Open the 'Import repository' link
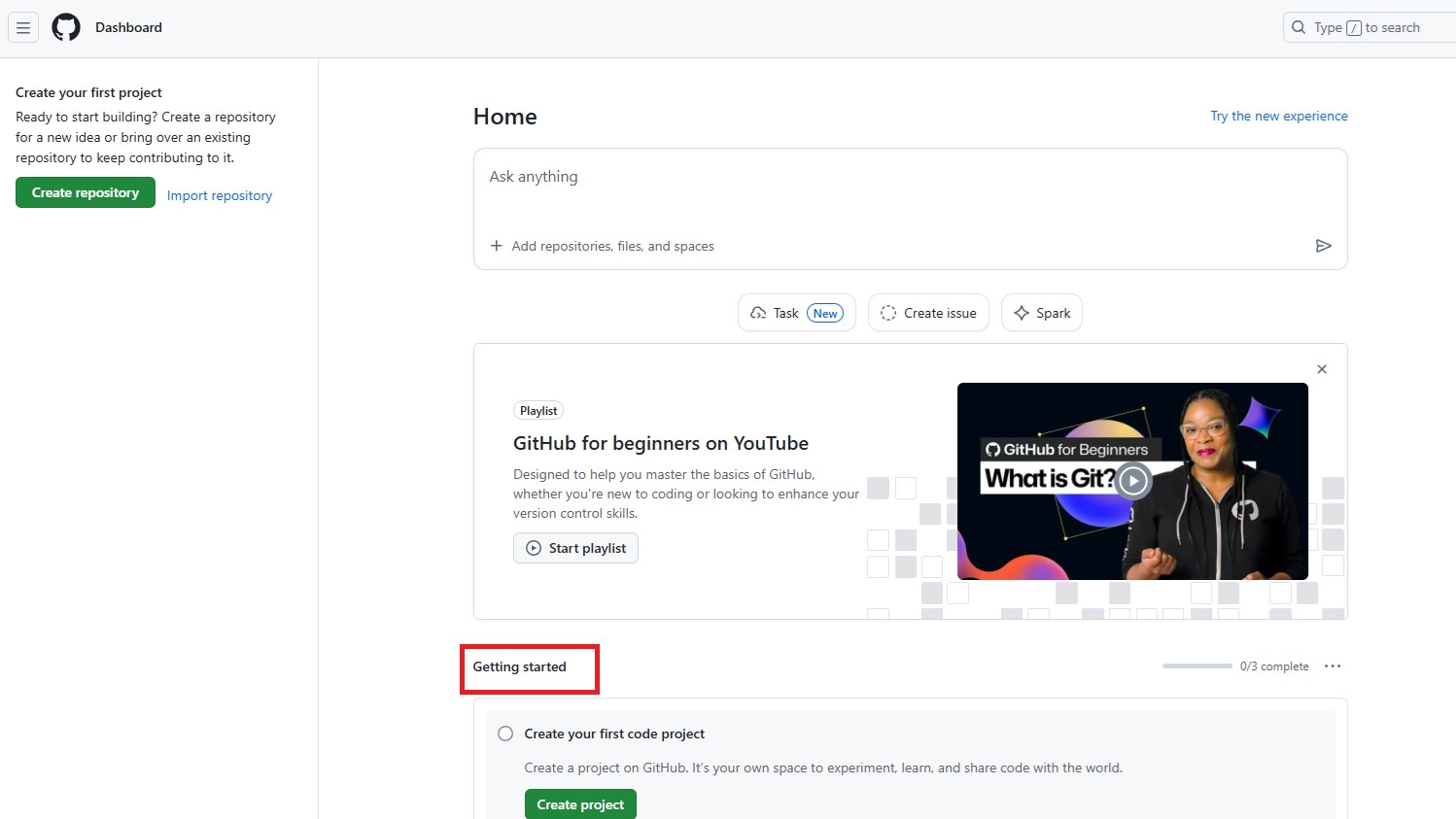The image size is (1456, 819). click(219, 195)
